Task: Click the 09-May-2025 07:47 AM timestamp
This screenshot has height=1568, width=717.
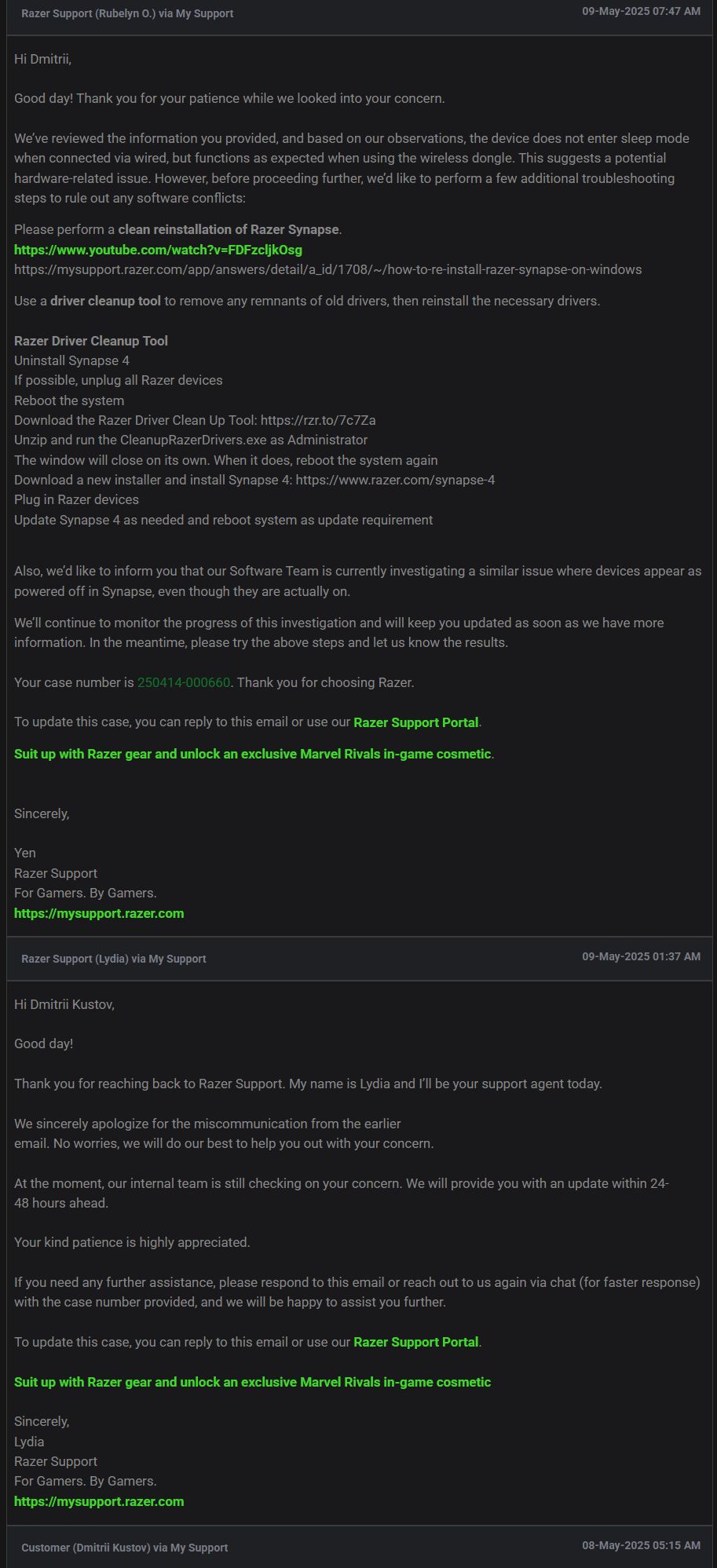Action: (x=641, y=11)
